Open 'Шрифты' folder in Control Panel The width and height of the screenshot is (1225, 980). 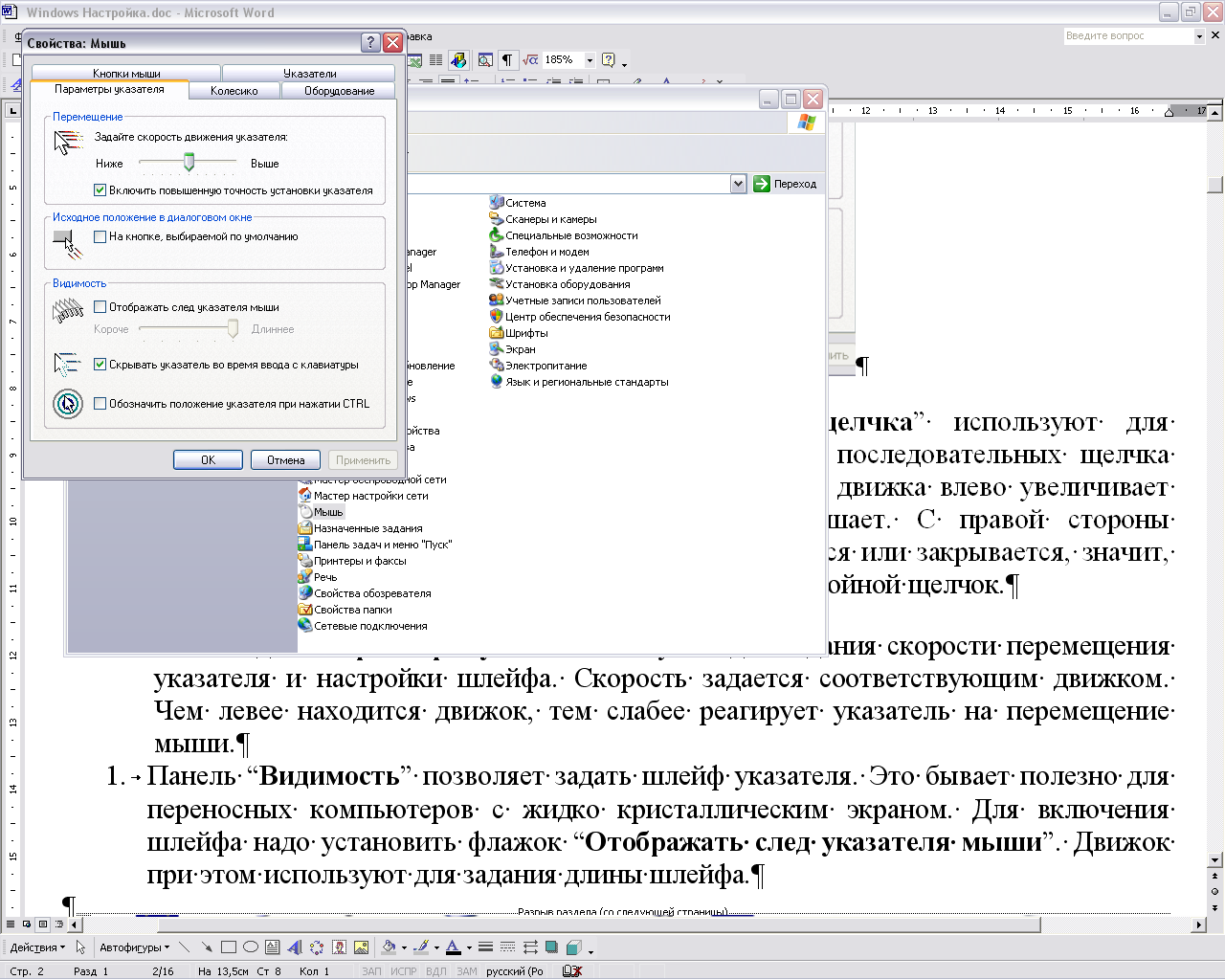point(519,333)
